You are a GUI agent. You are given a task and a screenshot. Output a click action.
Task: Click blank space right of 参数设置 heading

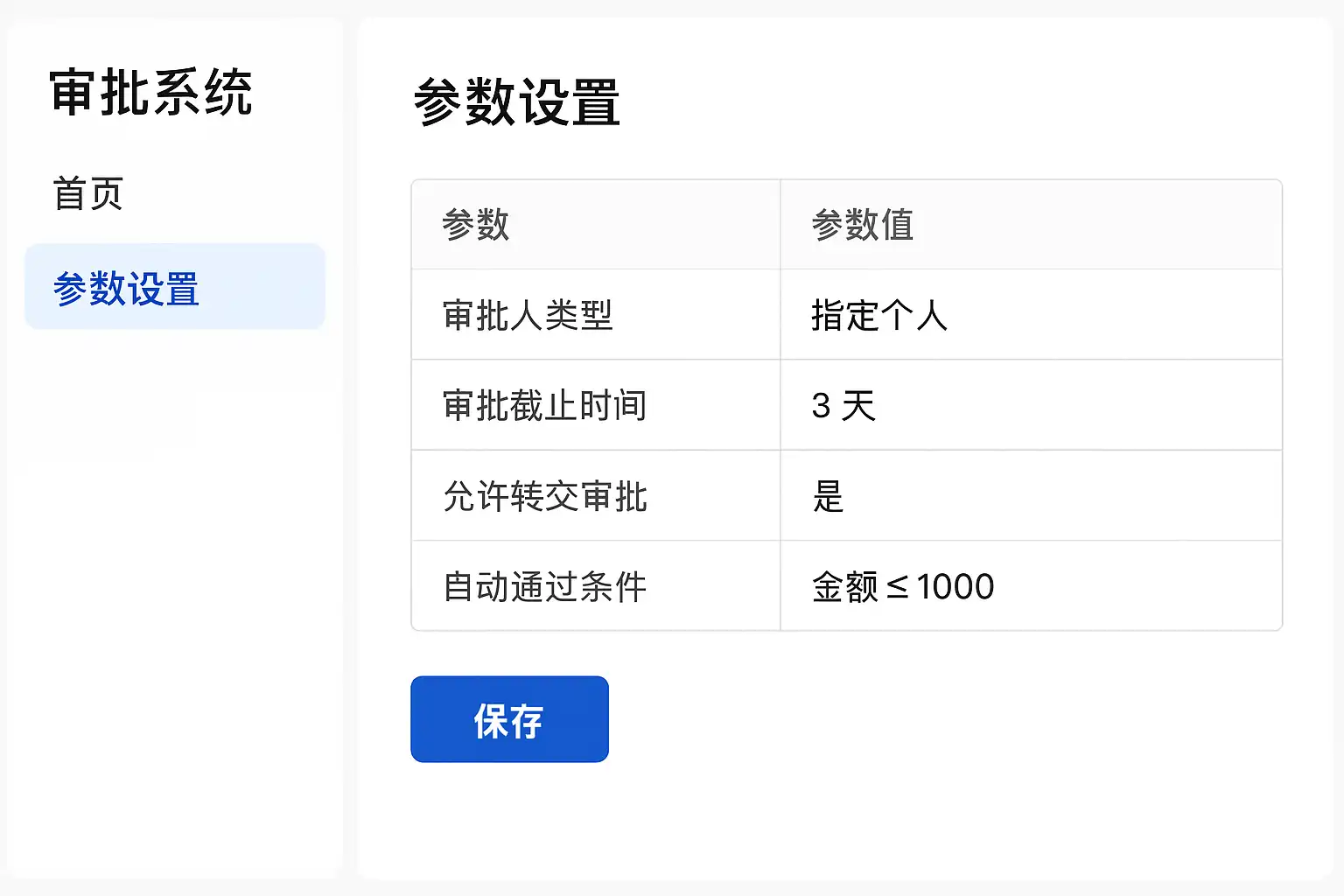click(x=962, y=102)
